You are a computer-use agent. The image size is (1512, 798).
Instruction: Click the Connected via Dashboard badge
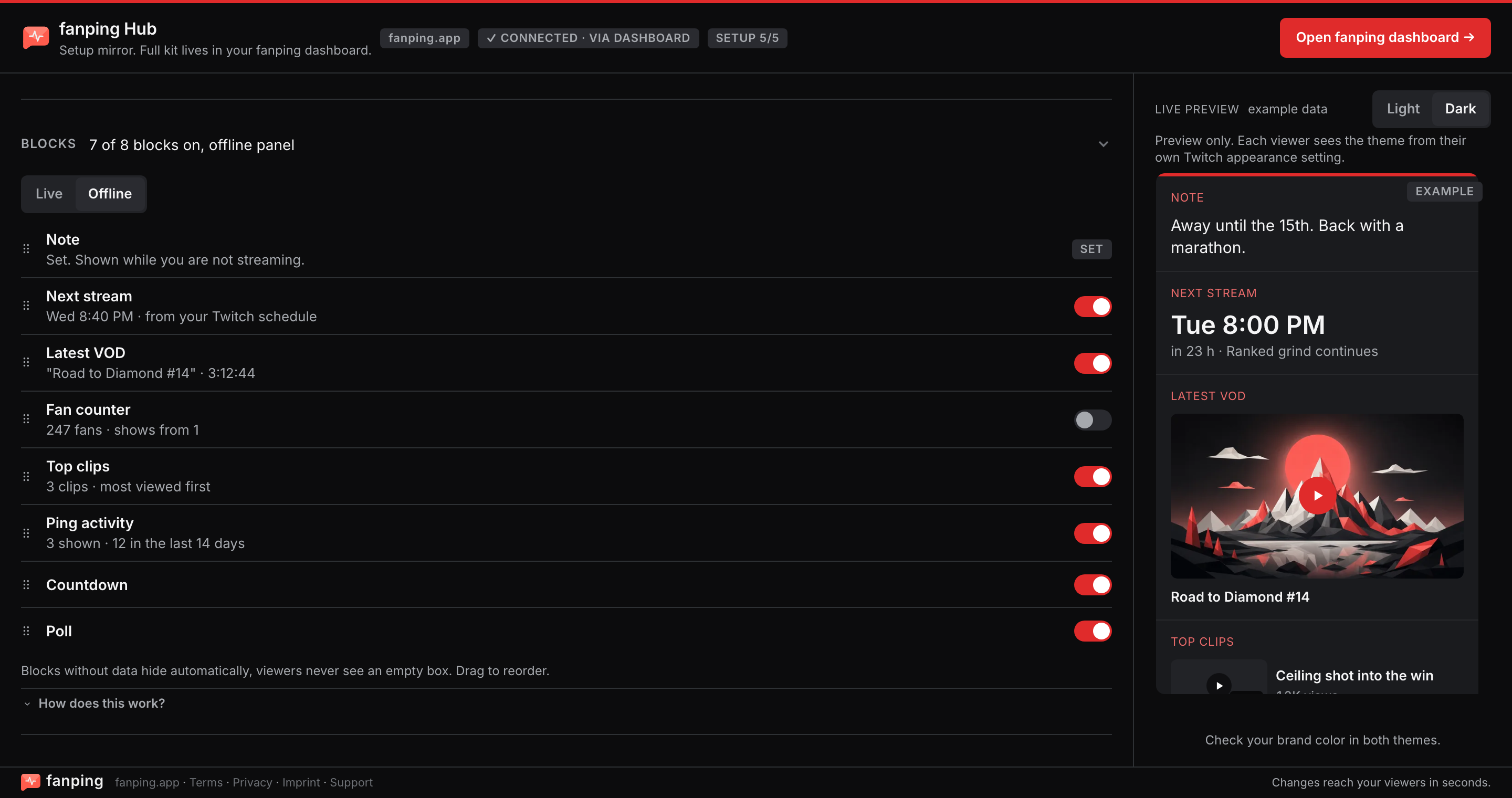[588, 38]
